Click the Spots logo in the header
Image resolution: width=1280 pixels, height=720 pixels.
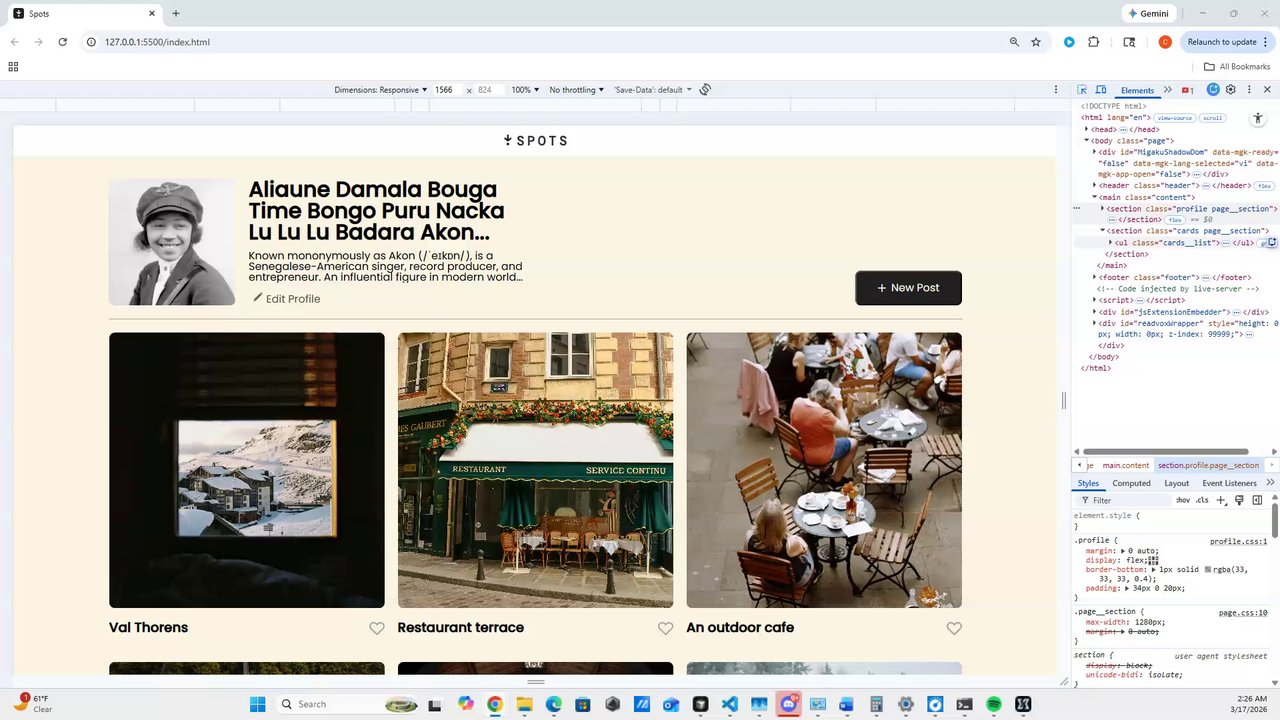point(535,141)
